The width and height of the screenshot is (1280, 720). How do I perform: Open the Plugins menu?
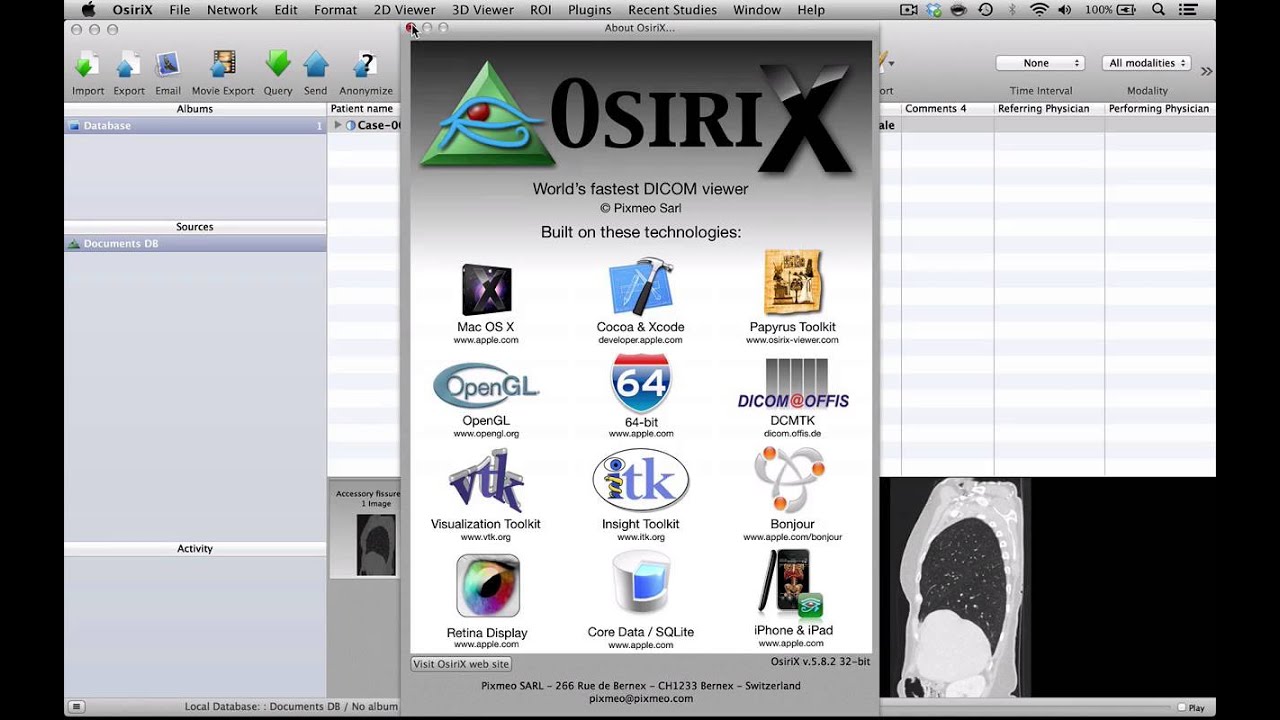[x=589, y=10]
